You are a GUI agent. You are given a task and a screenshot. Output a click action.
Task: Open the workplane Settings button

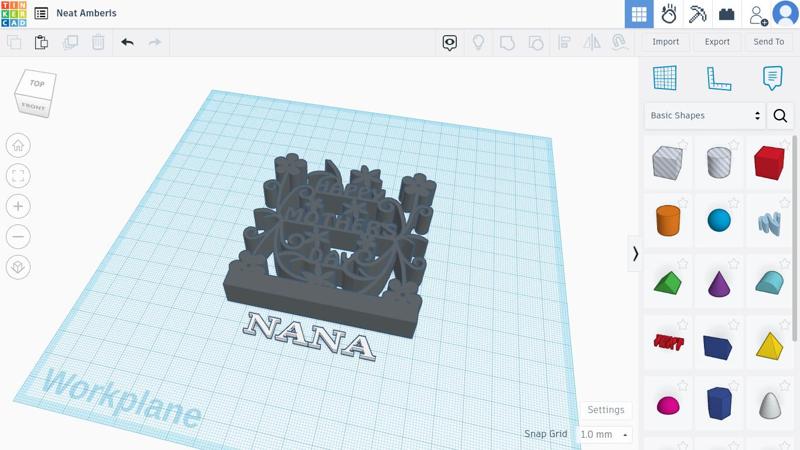[x=606, y=410]
